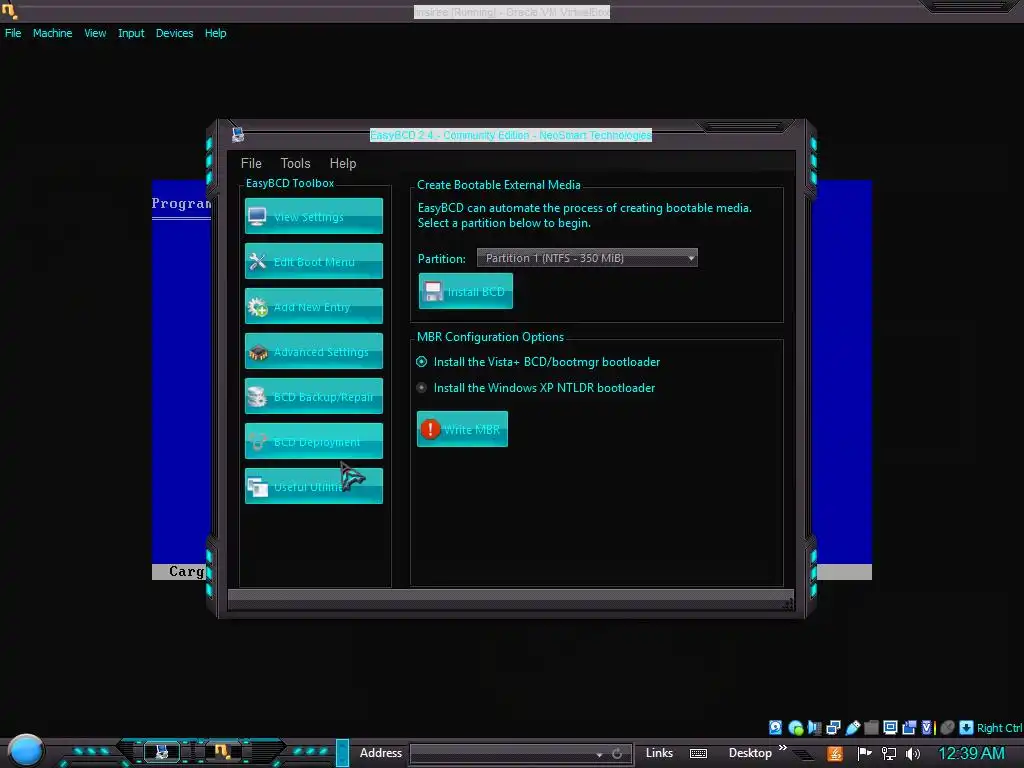The height and width of the screenshot is (768, 1024).
Task: Open VirtualBox View menu
Action: tap(95, 33)
